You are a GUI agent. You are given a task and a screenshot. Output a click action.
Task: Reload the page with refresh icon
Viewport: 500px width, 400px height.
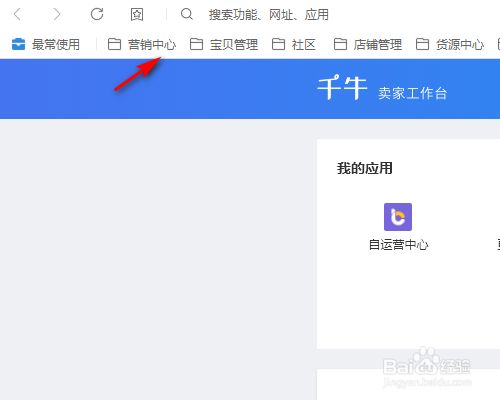coord(97,14)
